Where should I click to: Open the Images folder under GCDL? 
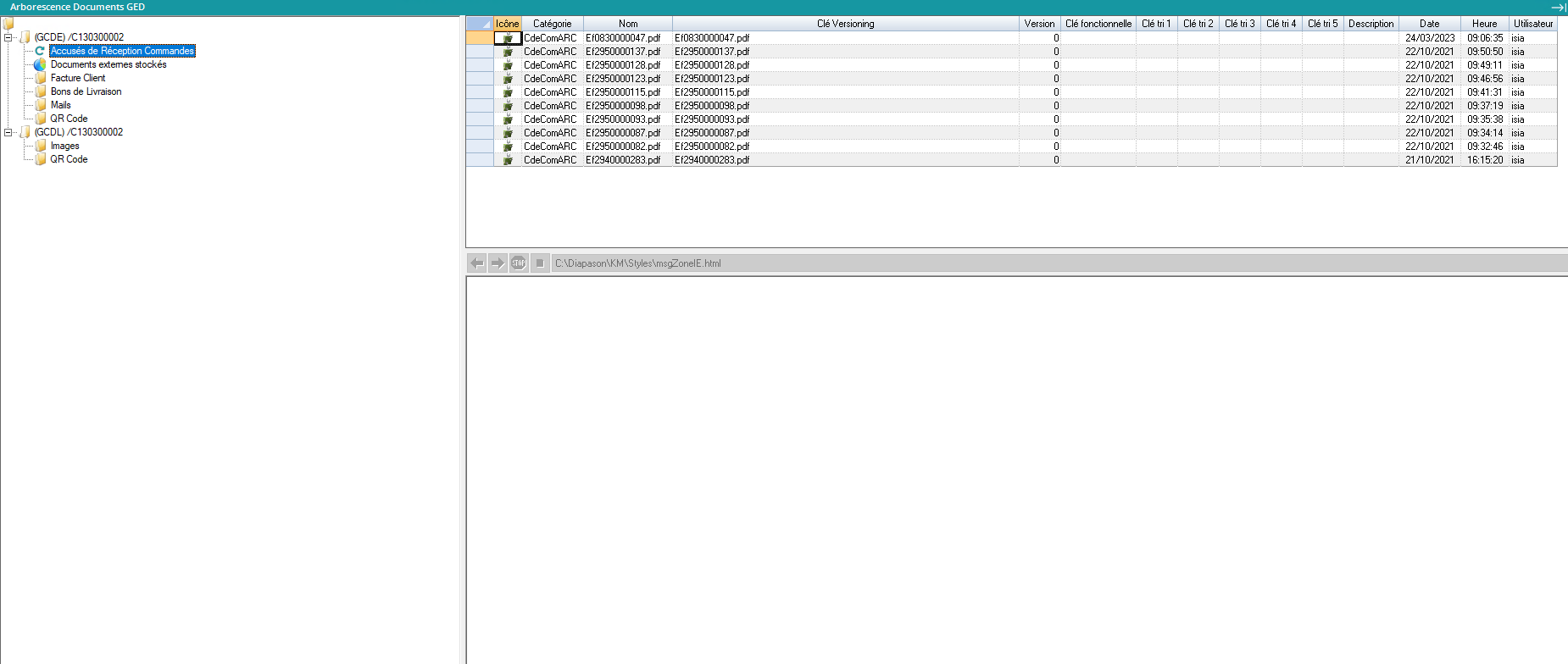coord(64,146)
